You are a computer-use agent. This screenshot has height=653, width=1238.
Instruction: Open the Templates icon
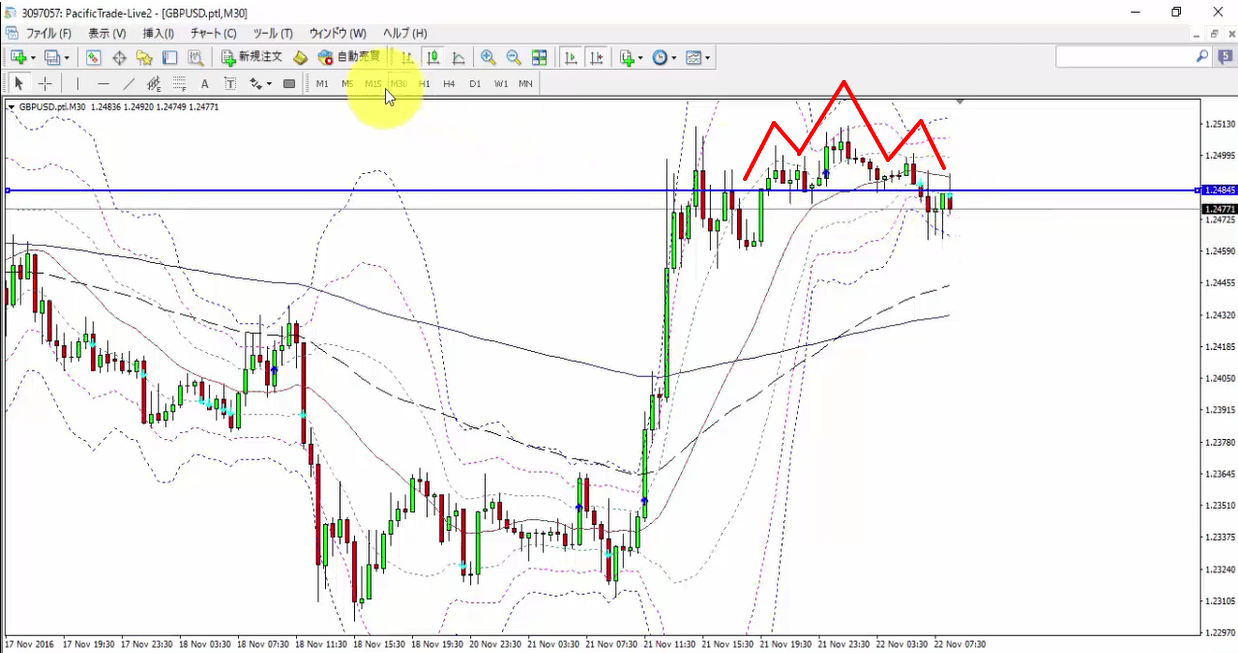(x=694, y=58)
